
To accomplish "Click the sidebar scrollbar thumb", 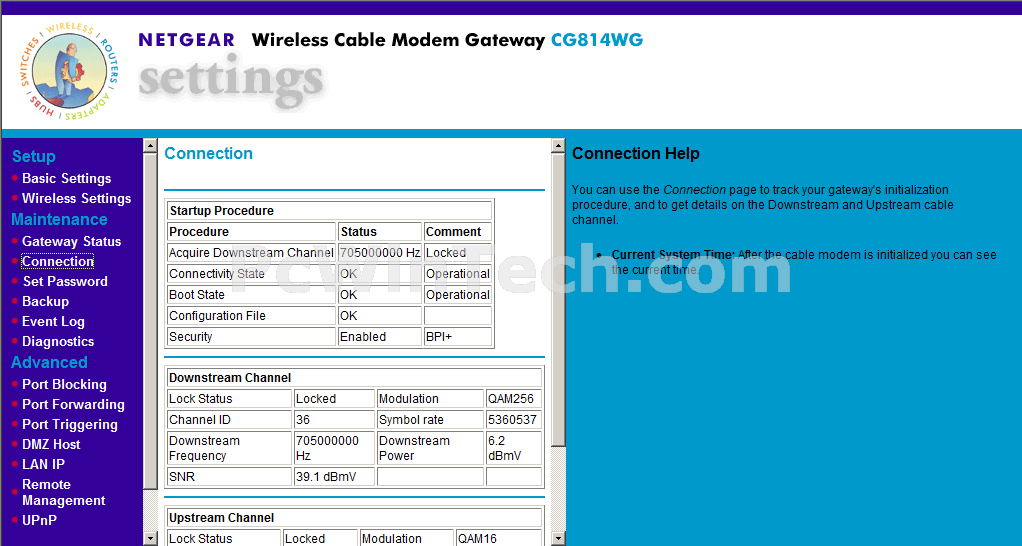I will click(x=150, y=321).
